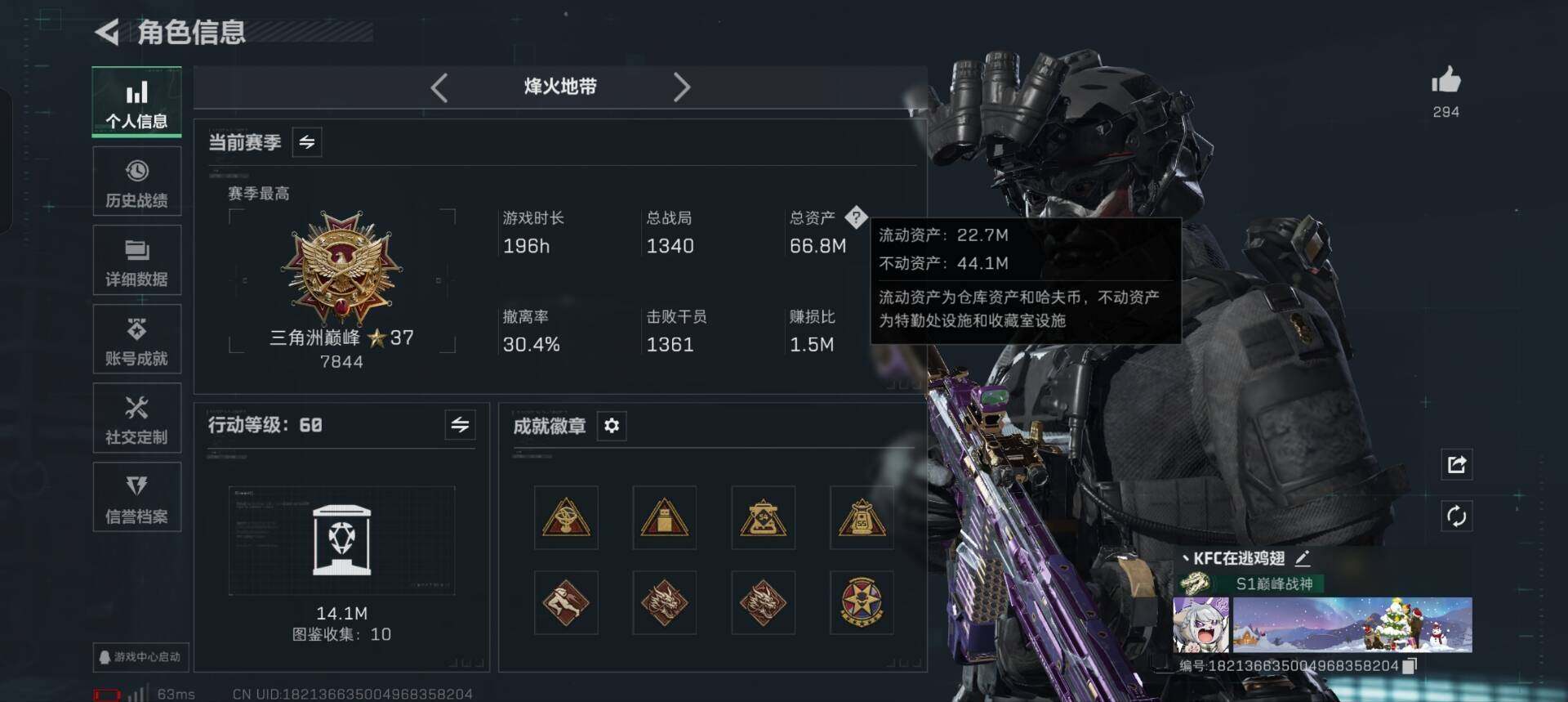Viewport: 1568px width, 702px height.
Task: Open the 社交定制 sidebar tab
Action: point(137,418)
